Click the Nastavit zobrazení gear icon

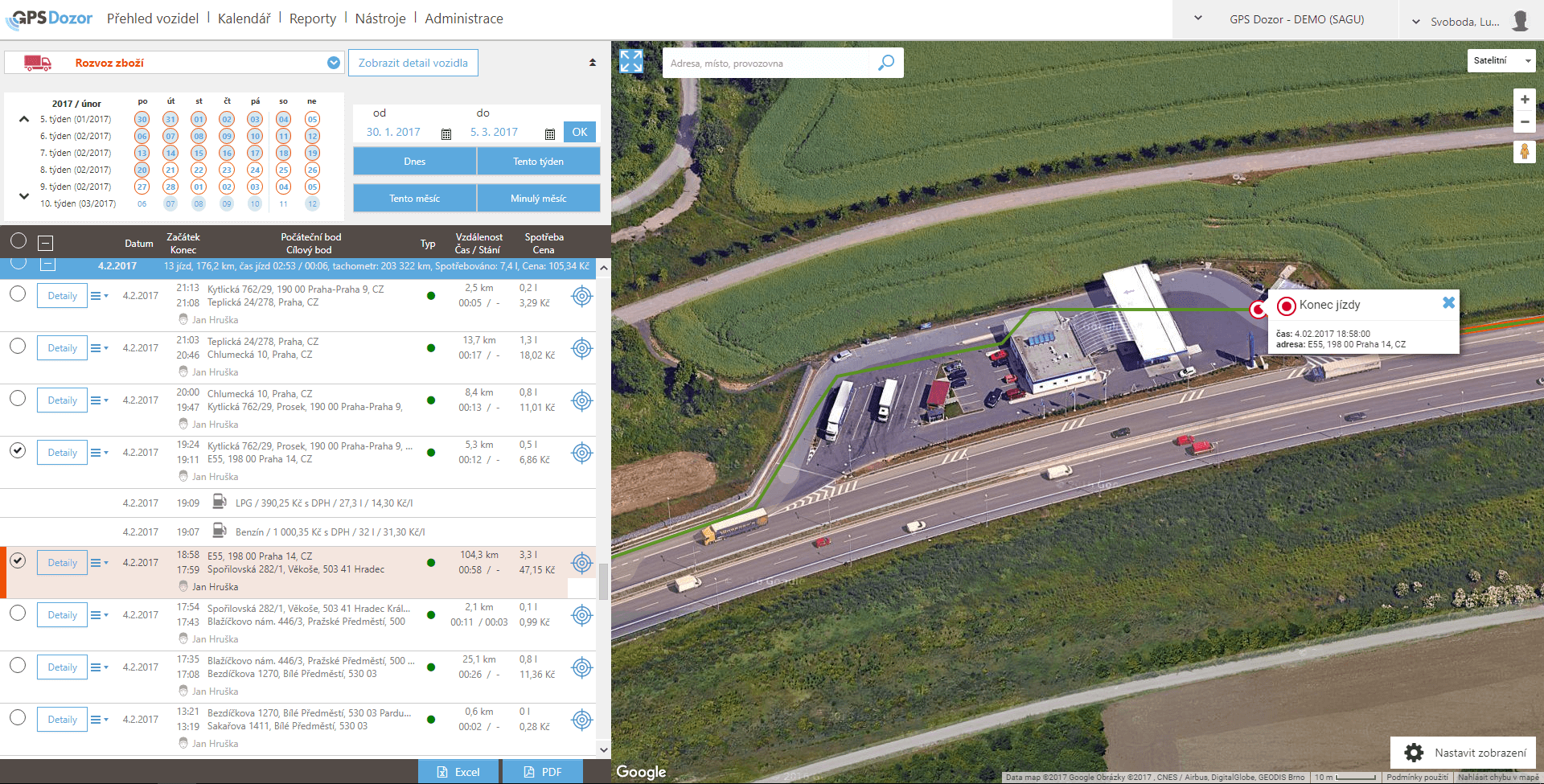click(1414, 753)
